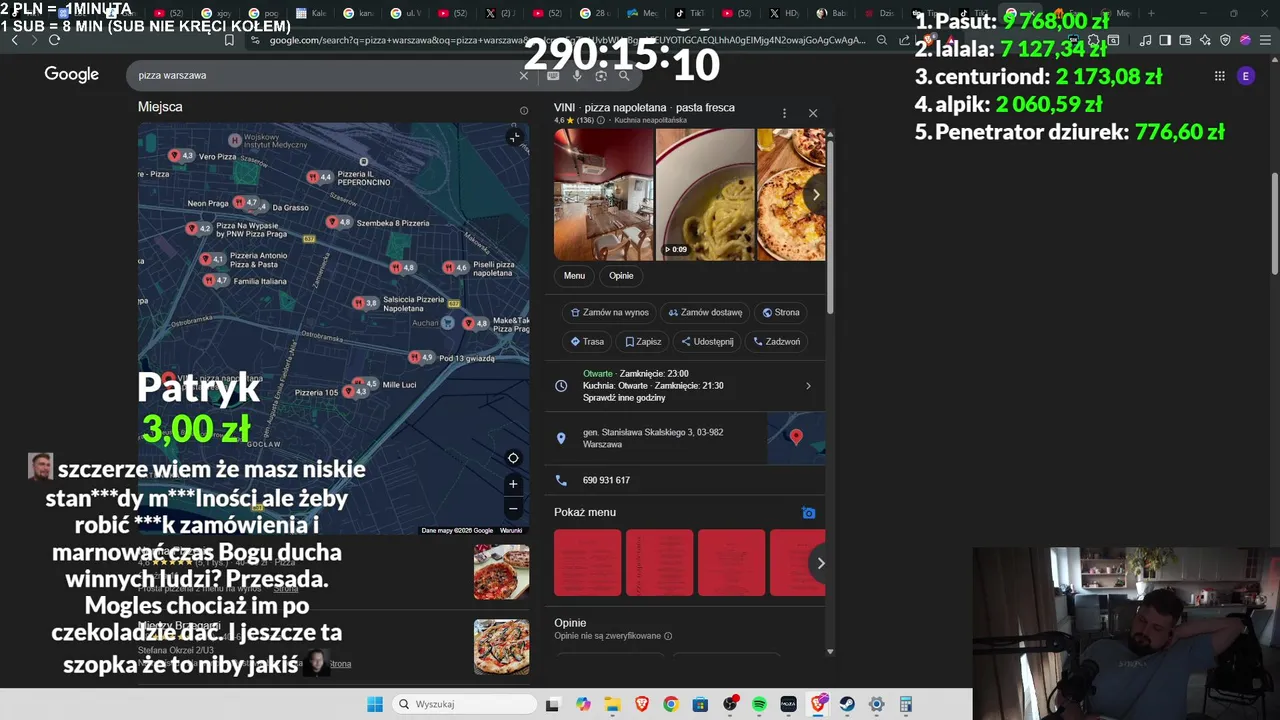The height and width of the screenshot is (720, 1280).
Task: Click the address location pin icon
Action: pos(561,438)
